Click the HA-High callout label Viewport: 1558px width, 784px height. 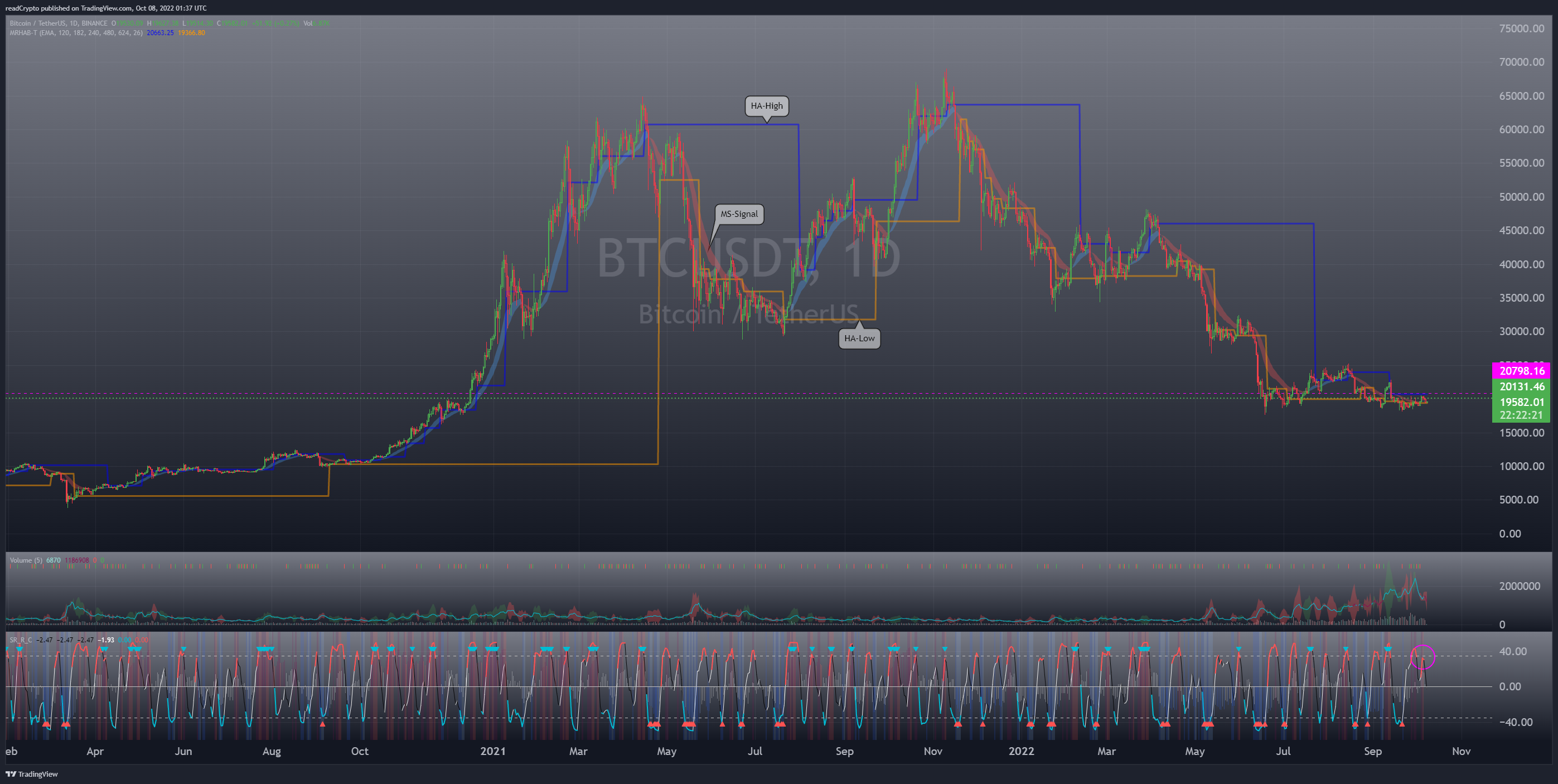pyautogui.click(x=766, y=106)
